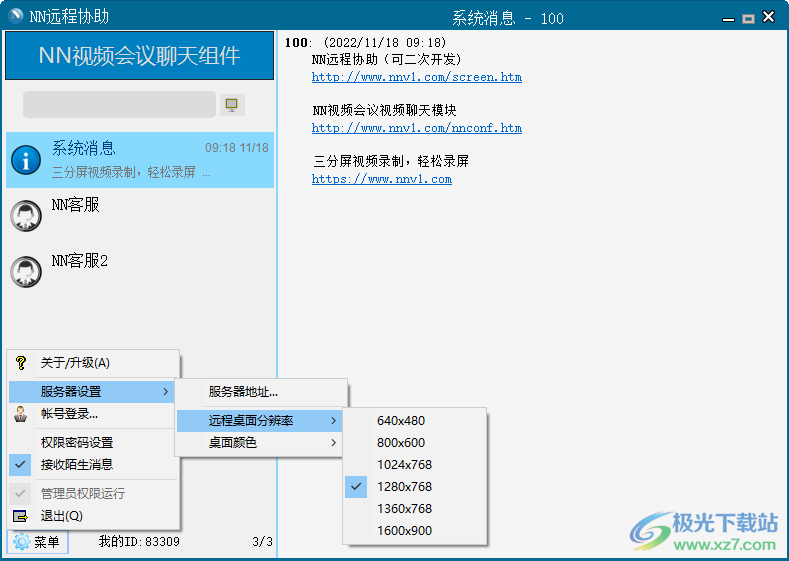The width and height of the screenshot is (789, 561).
Task: Open the nnconf.htm hyperlink
Action: click(x=417, y=128)
